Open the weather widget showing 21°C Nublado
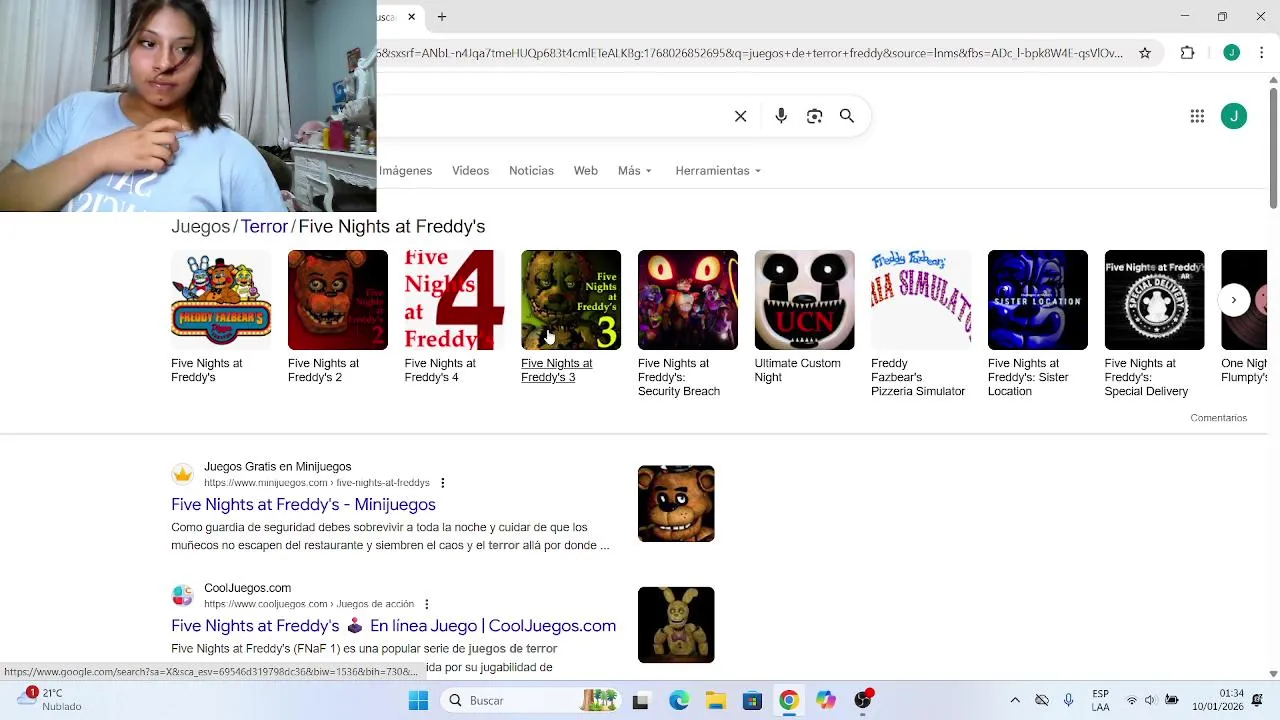 50,700
